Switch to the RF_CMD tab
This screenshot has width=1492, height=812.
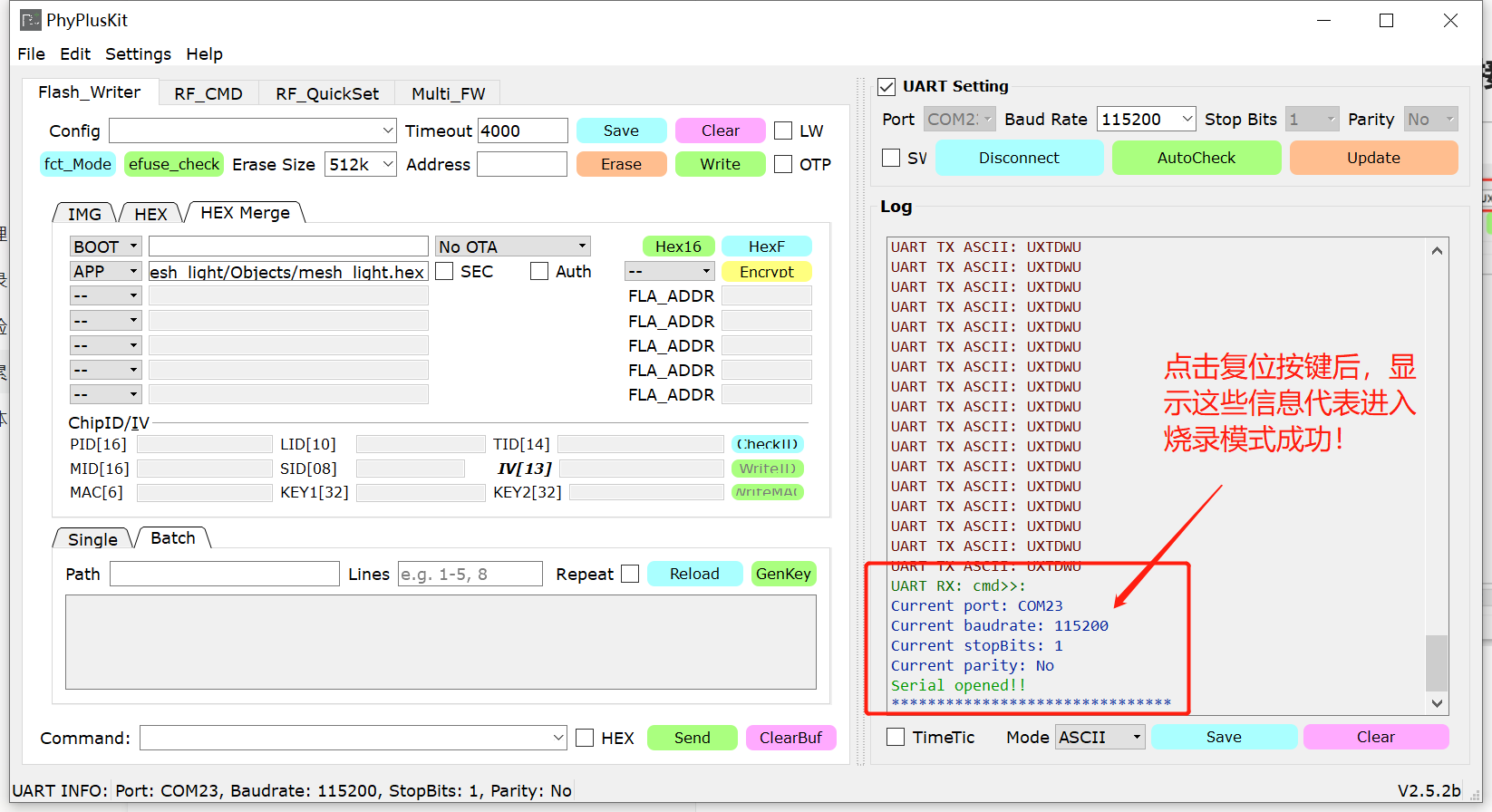(x=208, y=93)
